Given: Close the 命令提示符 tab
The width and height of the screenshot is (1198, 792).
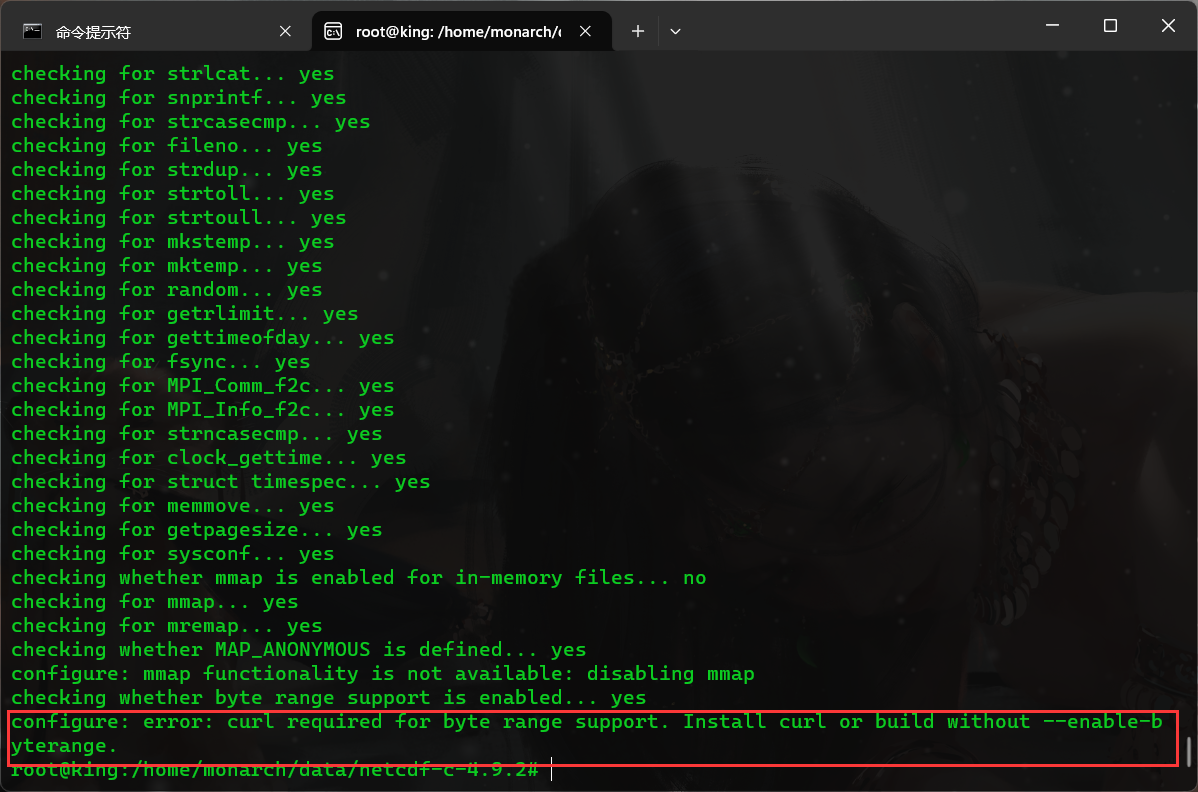Looking at the screenshot, I should point(285,31).
